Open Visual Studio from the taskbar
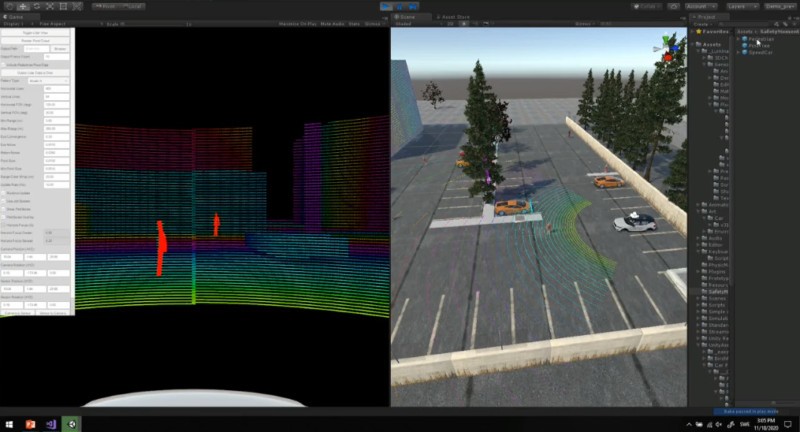This screenshot has height=432, width=800. (51, 423)
